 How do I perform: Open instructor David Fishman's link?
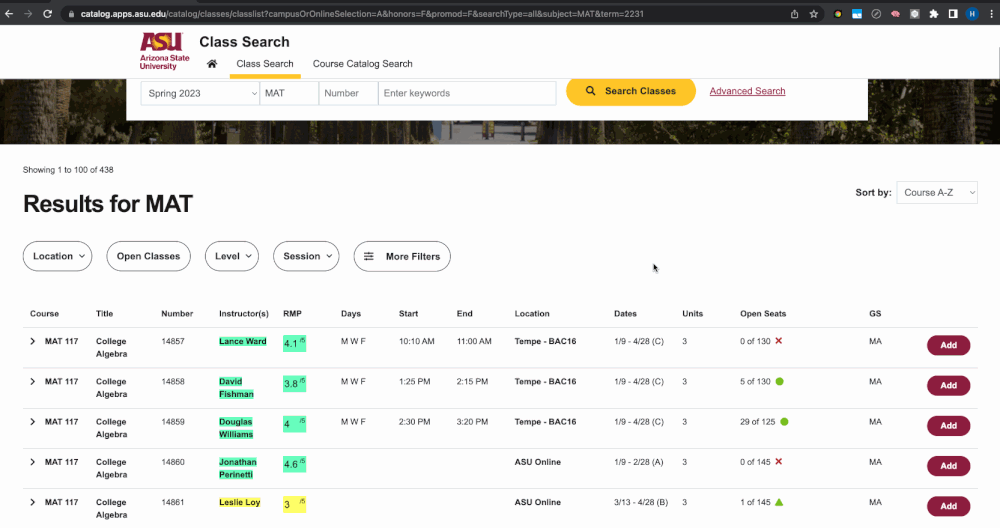(x=236, y=388)
